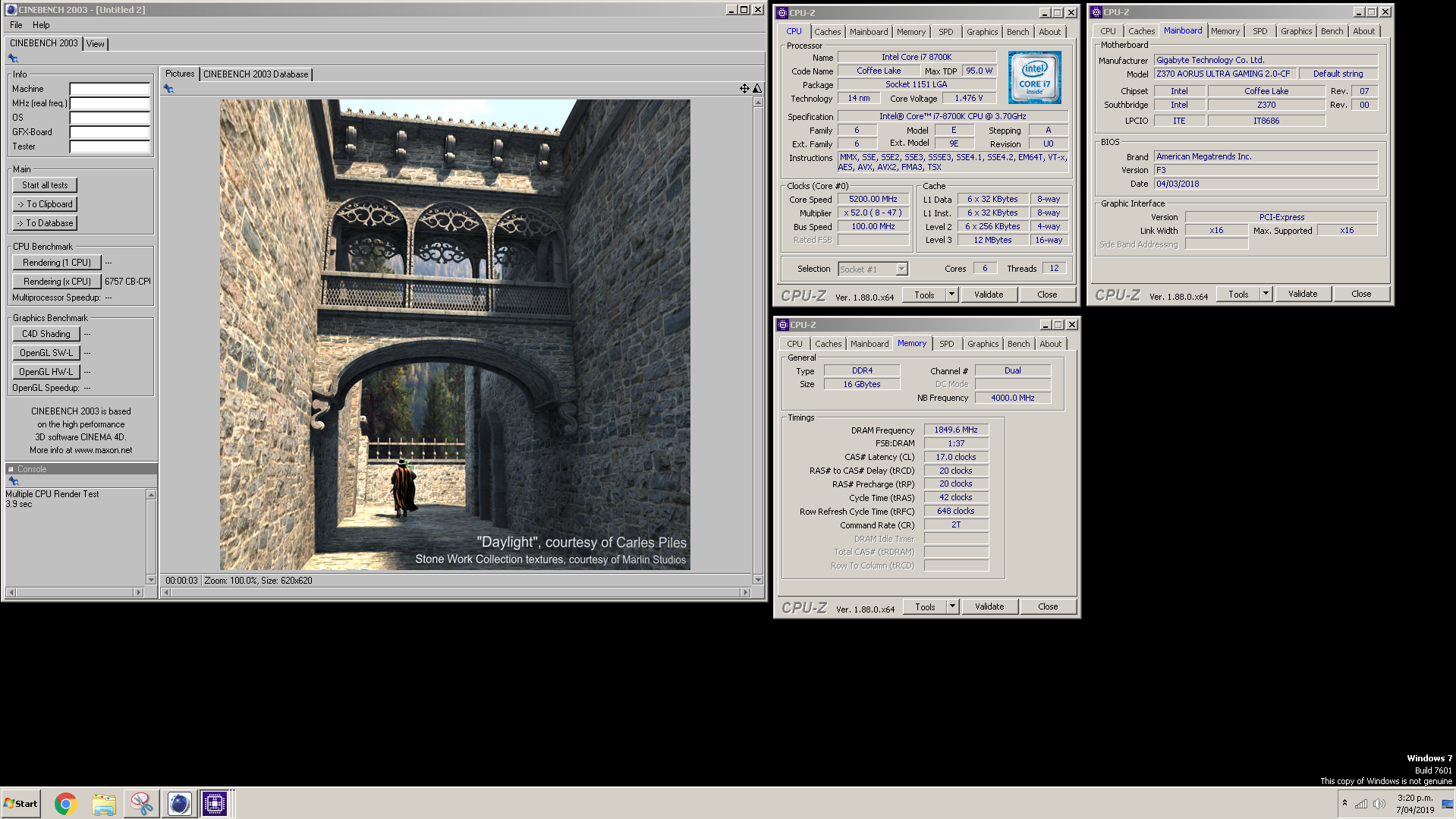
Task: Click picture horizontal scrollbar right arrow
Action: 746,592
